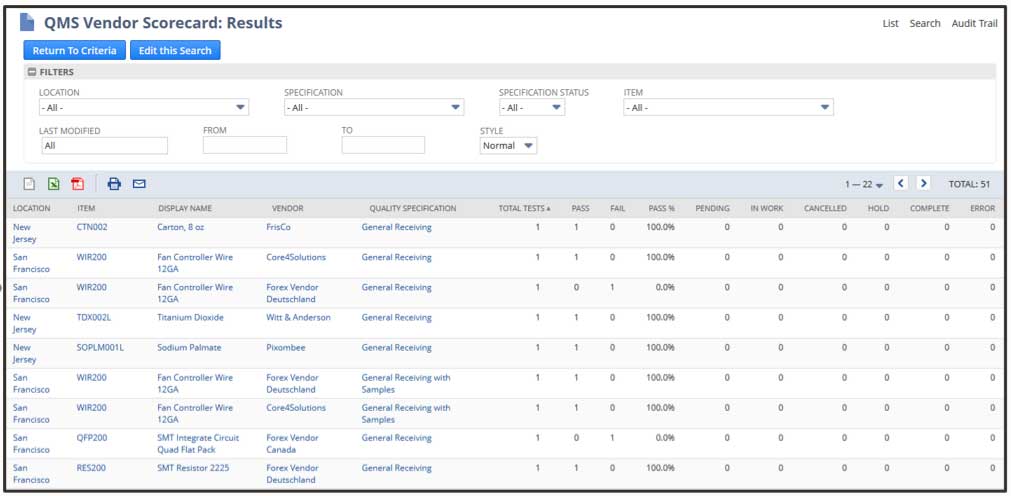
Task: Click the document icon beside page title
Action: [x=28, y=22]
